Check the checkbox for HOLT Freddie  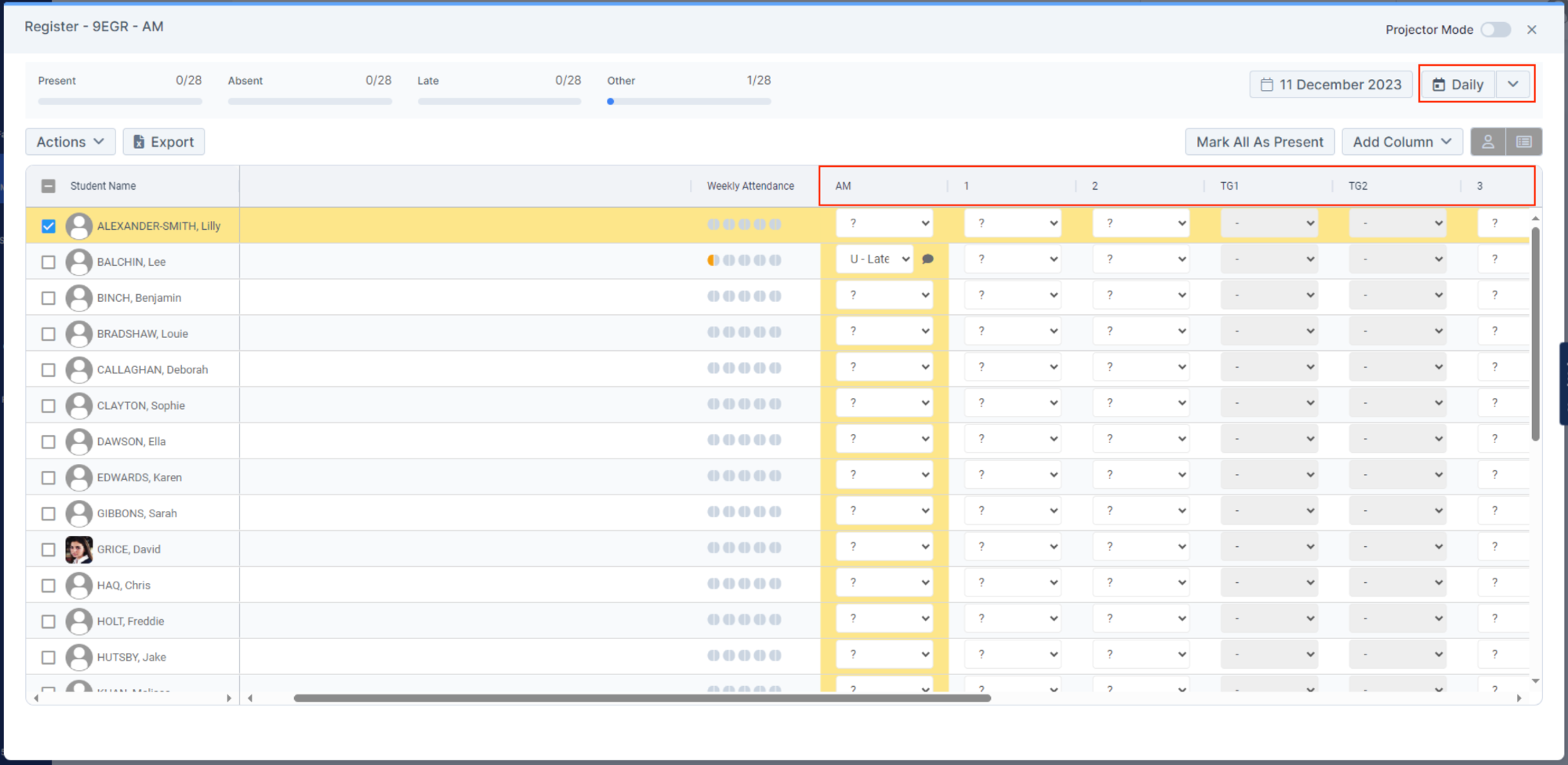48,621
